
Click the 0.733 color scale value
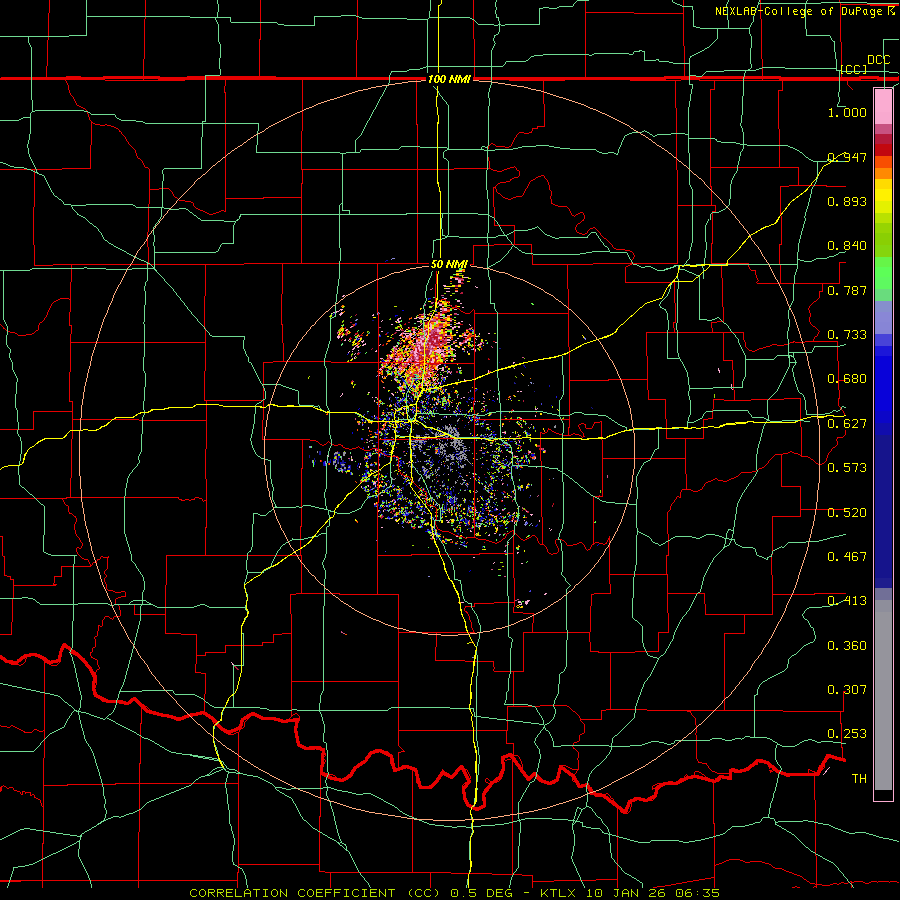tap(847, 335)
